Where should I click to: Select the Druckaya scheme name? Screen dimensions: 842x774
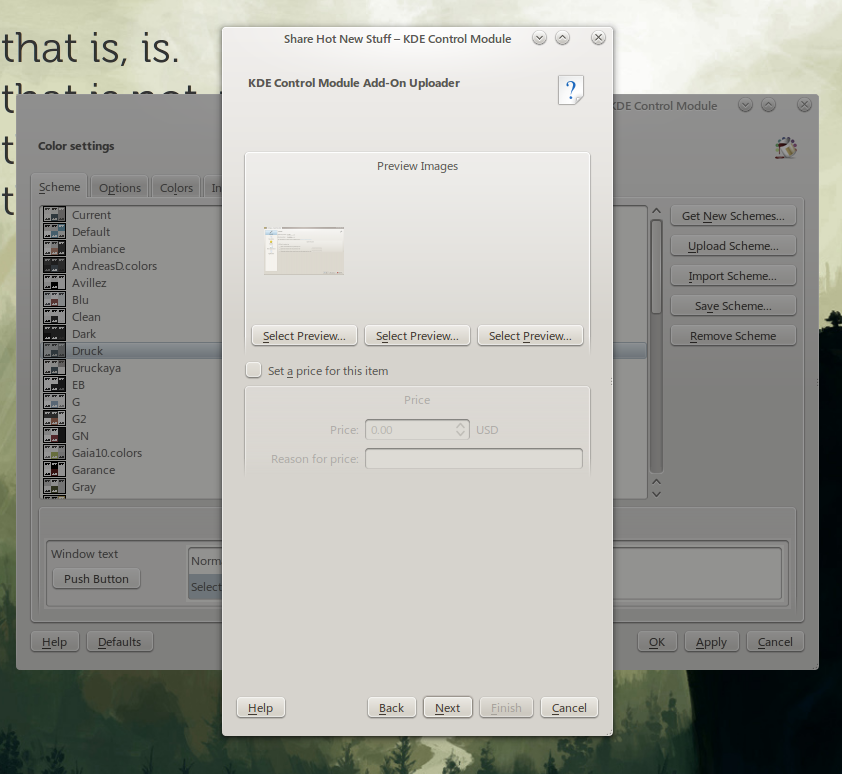pyautogui.click(x=97, y=368)
